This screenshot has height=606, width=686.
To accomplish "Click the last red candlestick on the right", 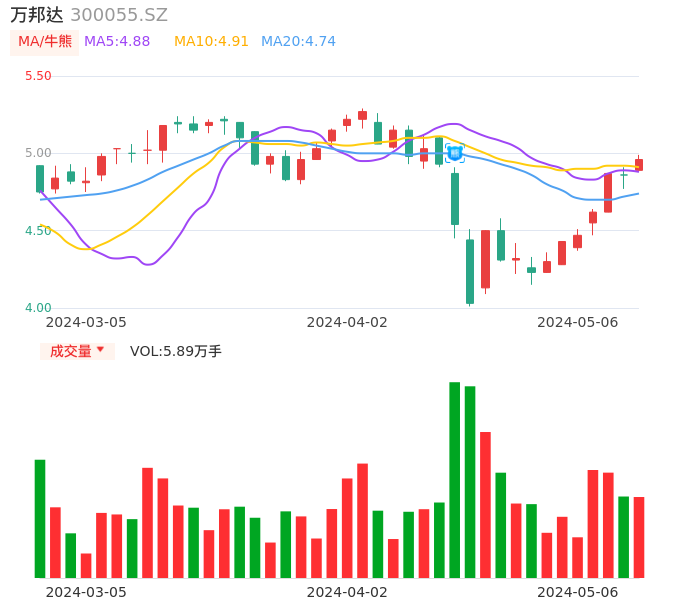I will [x=639, y=165].
